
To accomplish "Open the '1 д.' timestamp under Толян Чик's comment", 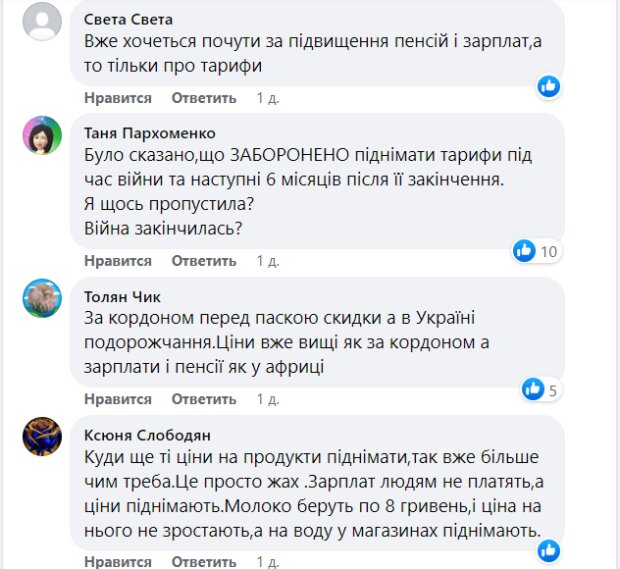I will click(267, 399).
